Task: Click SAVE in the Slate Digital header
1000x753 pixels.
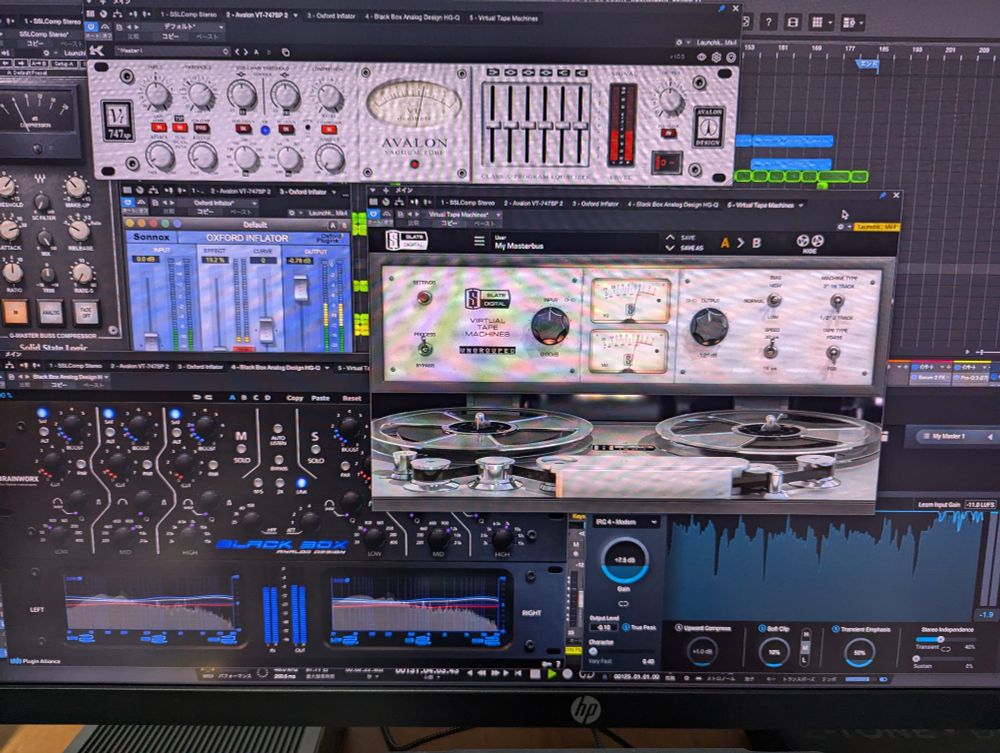Action: 688,237
